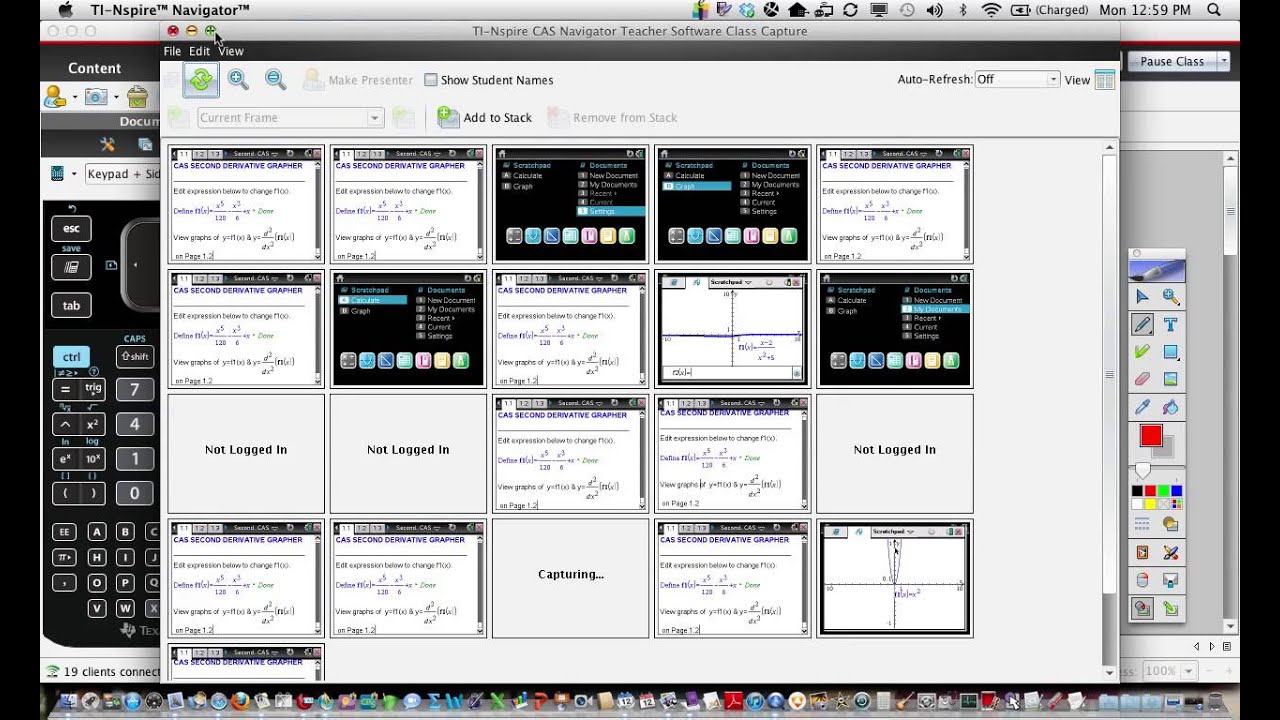
Task: Select the pink eraser tool
Action: (1142, 379)
